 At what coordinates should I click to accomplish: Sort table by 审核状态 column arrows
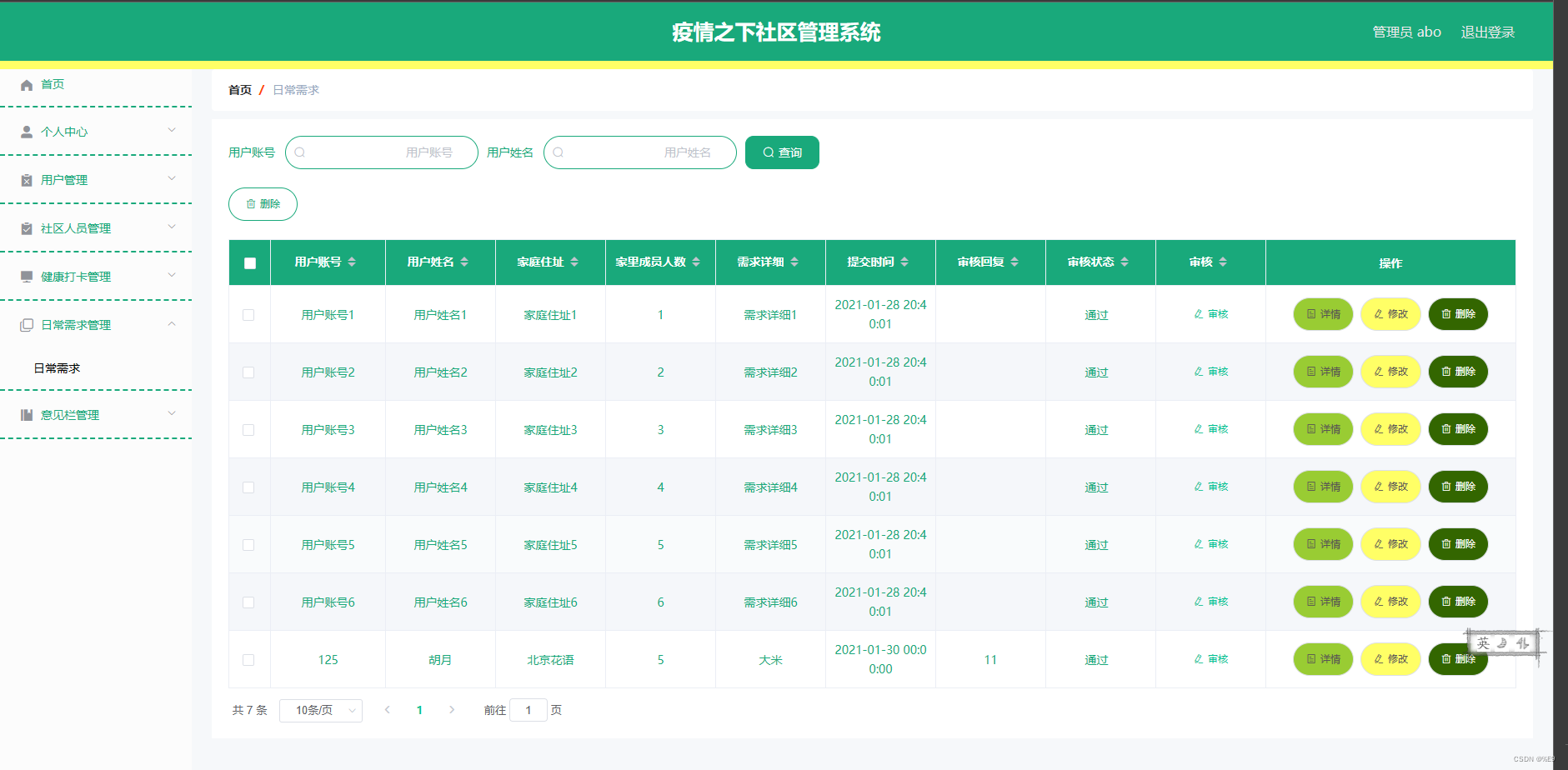tap(1125, 262)
